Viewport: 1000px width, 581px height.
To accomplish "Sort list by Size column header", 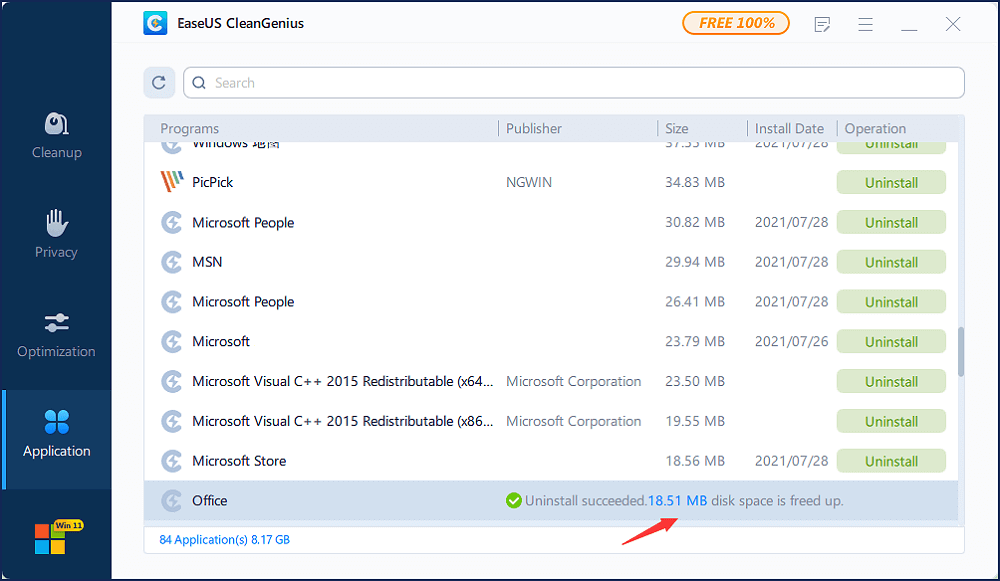I will coord(677,128).
